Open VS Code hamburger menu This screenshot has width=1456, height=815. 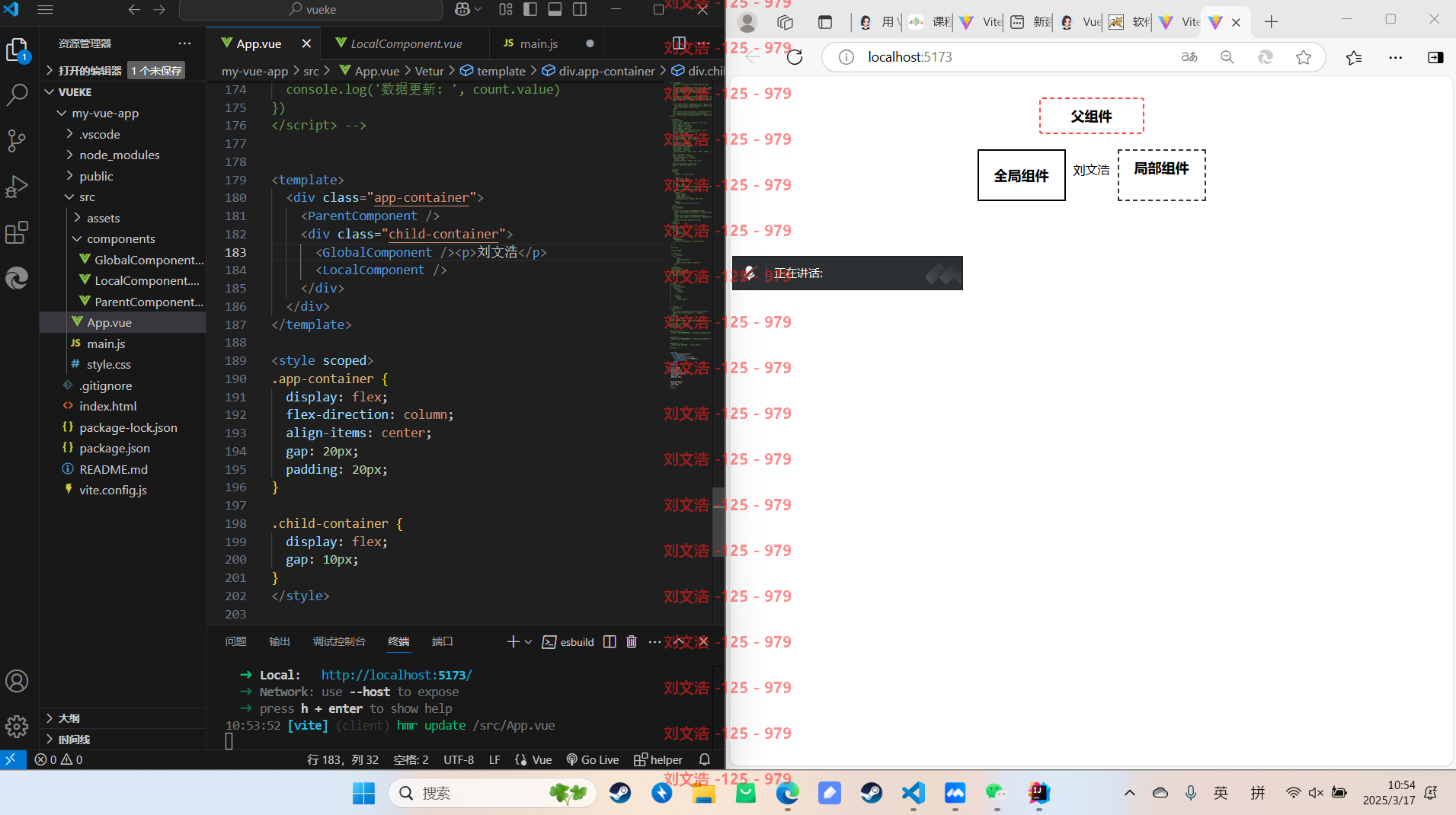pos(45,10)
